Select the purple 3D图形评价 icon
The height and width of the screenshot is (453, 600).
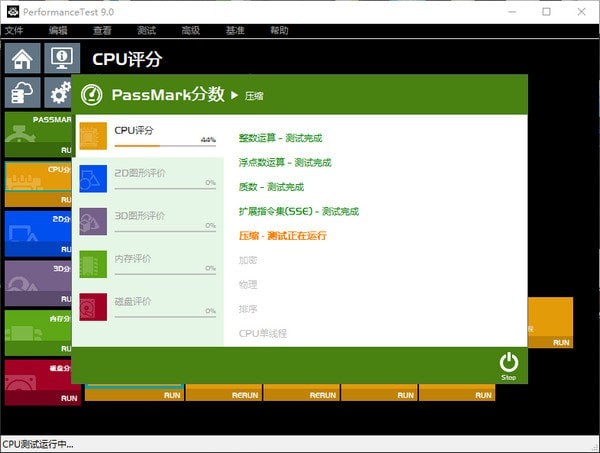93,220
